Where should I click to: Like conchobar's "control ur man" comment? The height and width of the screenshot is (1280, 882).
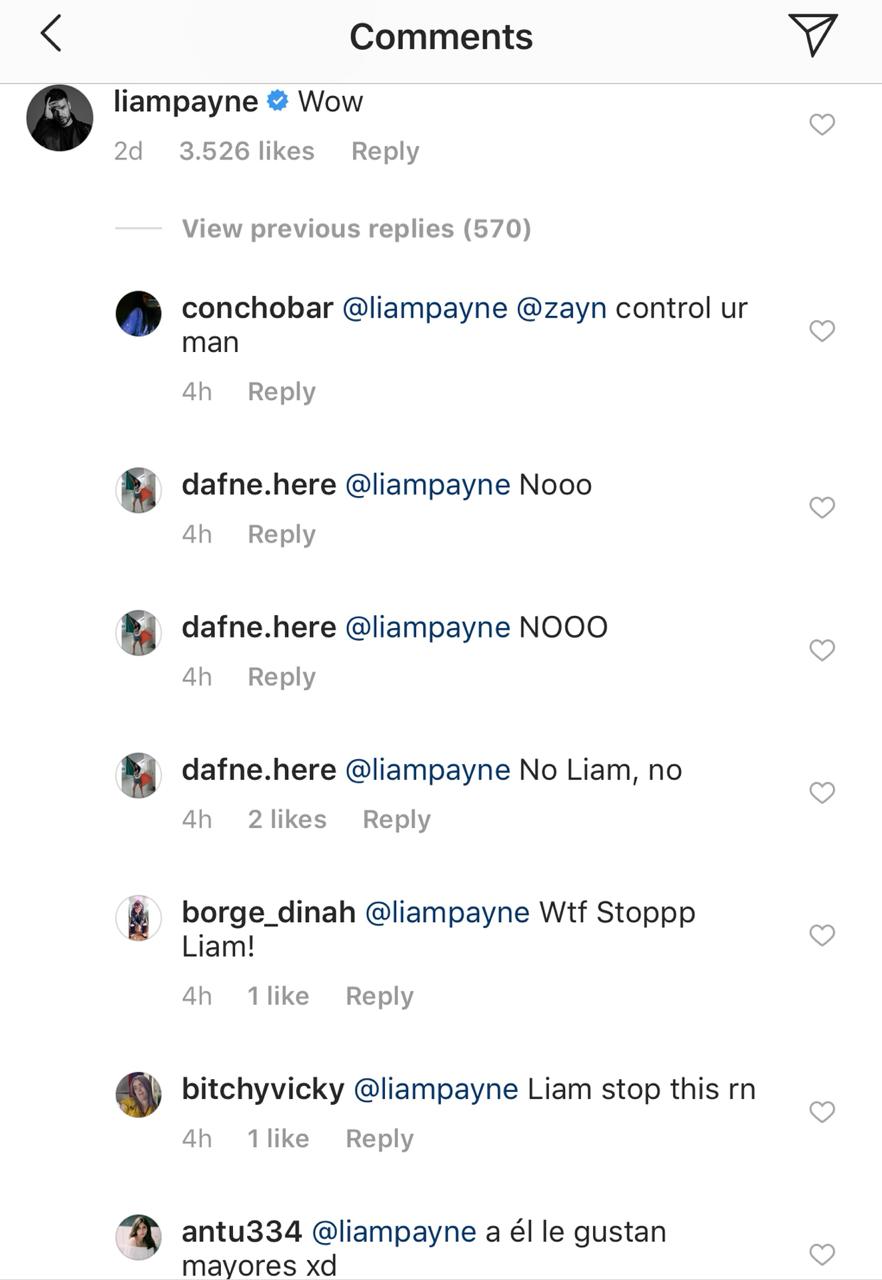click(821, 331)
